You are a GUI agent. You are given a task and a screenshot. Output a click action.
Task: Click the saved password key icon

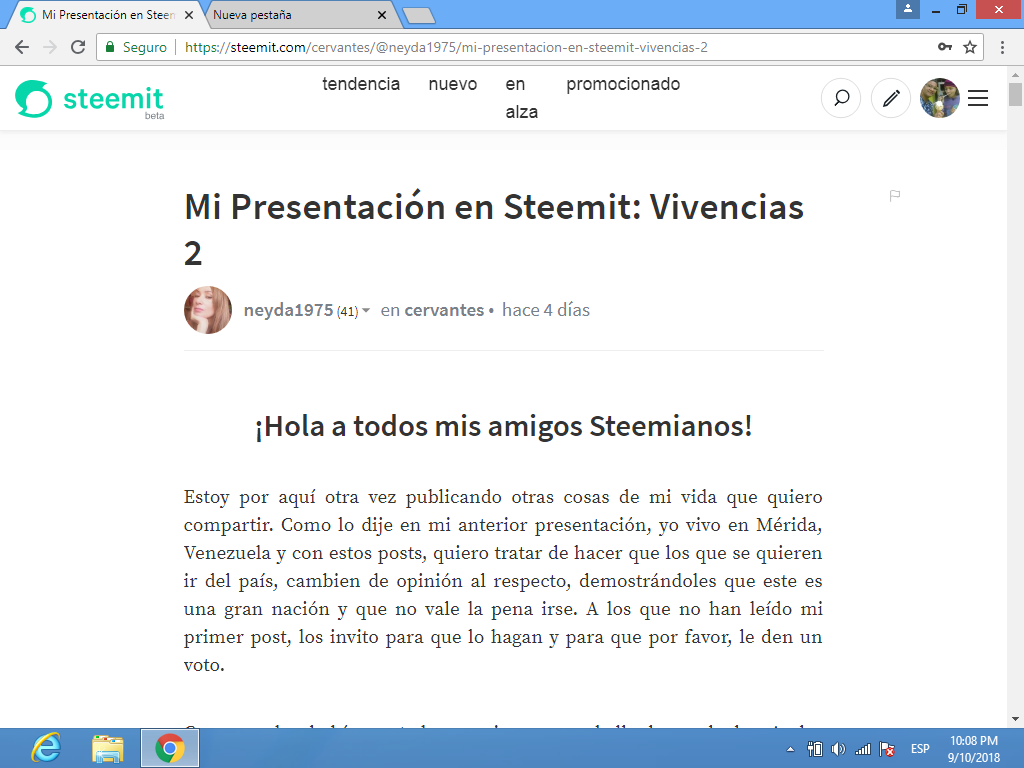(x=945, y=47)
